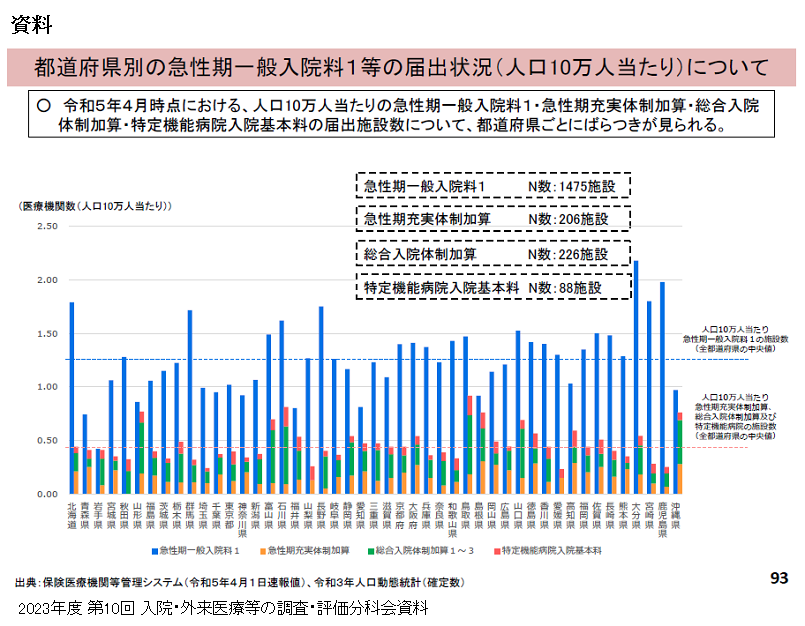Click the orange 急性期充実体制加算 legend swatch
805x626 pixels.
pyautogui.click(x=263, y=551)
